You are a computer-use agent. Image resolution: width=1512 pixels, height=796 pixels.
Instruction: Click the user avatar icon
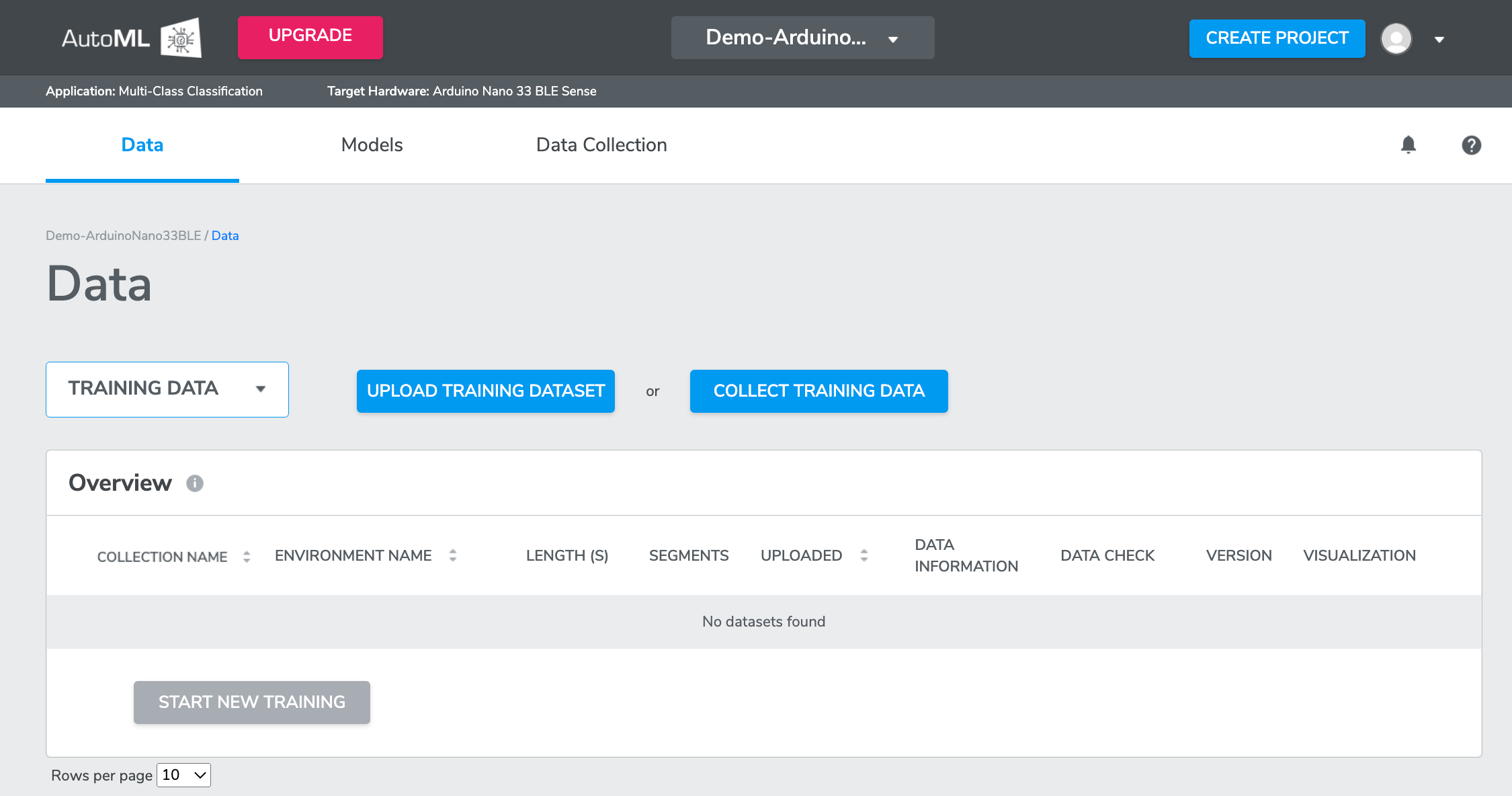[x=1396, y=38]
